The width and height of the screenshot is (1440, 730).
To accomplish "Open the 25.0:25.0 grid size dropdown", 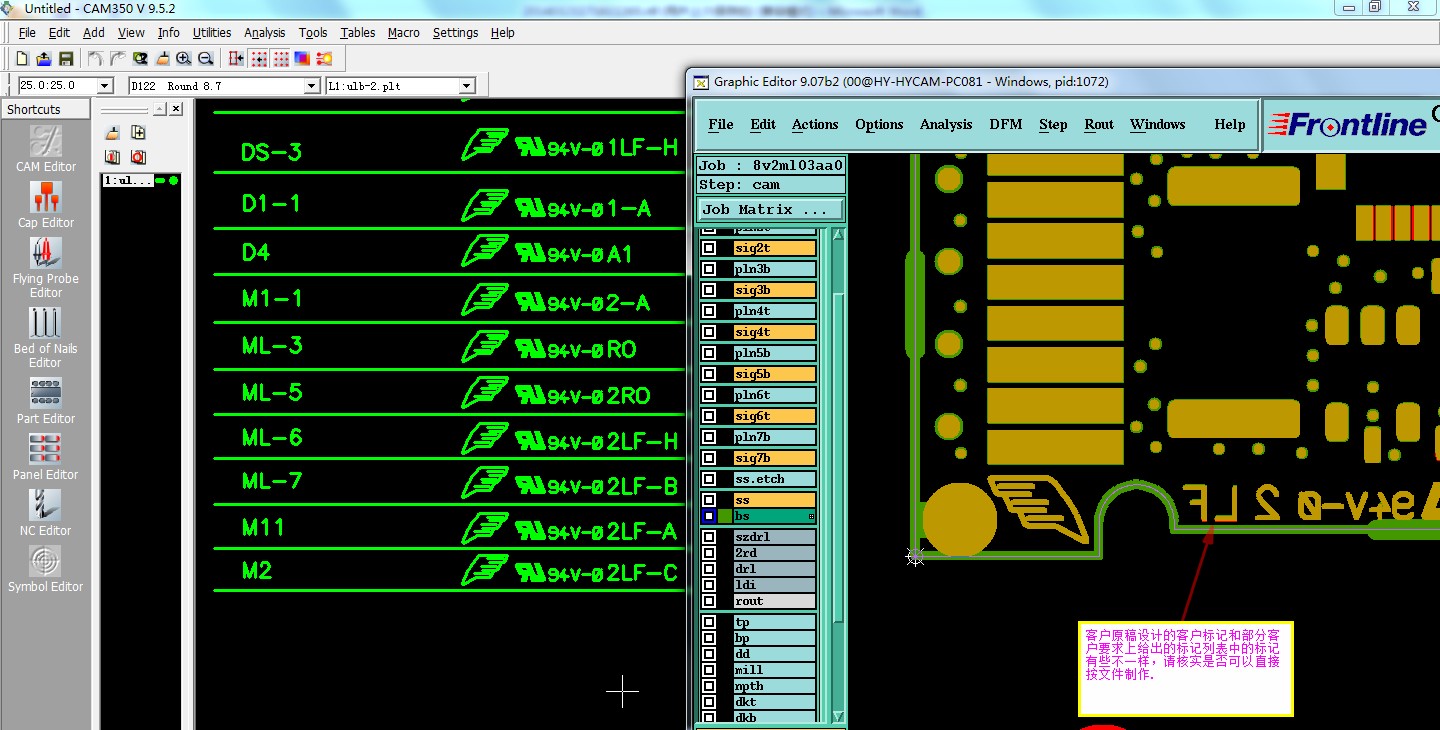I will pos(105,86).
